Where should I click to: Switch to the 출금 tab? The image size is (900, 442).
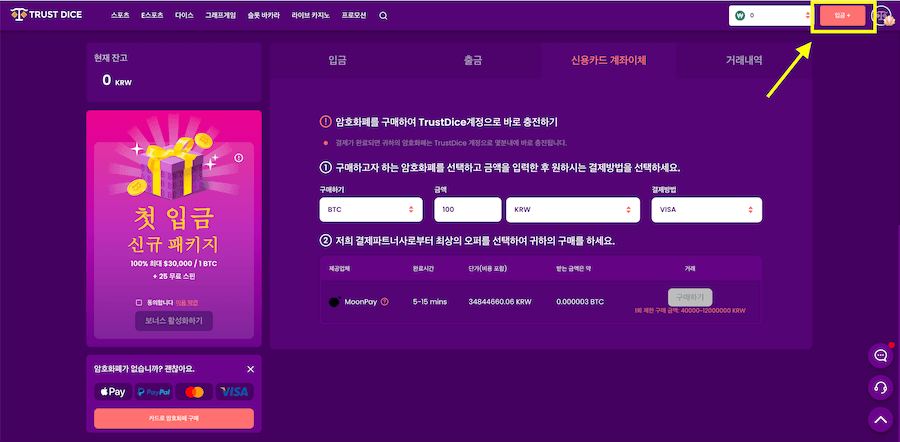pyautogui.click(x=473, y=60)
